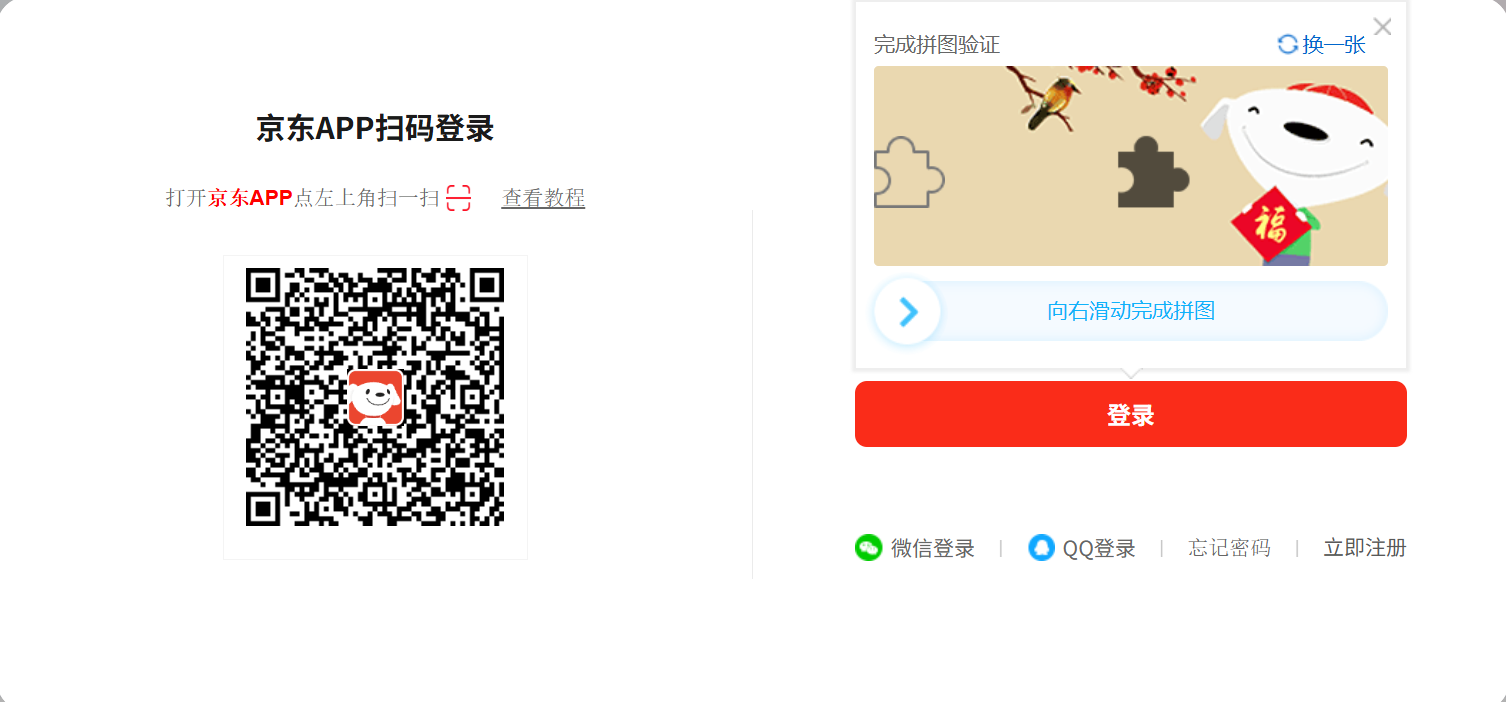Open the 忘记密码 link
This screenshot has height=702, width=1506.
click(1229, 548)
